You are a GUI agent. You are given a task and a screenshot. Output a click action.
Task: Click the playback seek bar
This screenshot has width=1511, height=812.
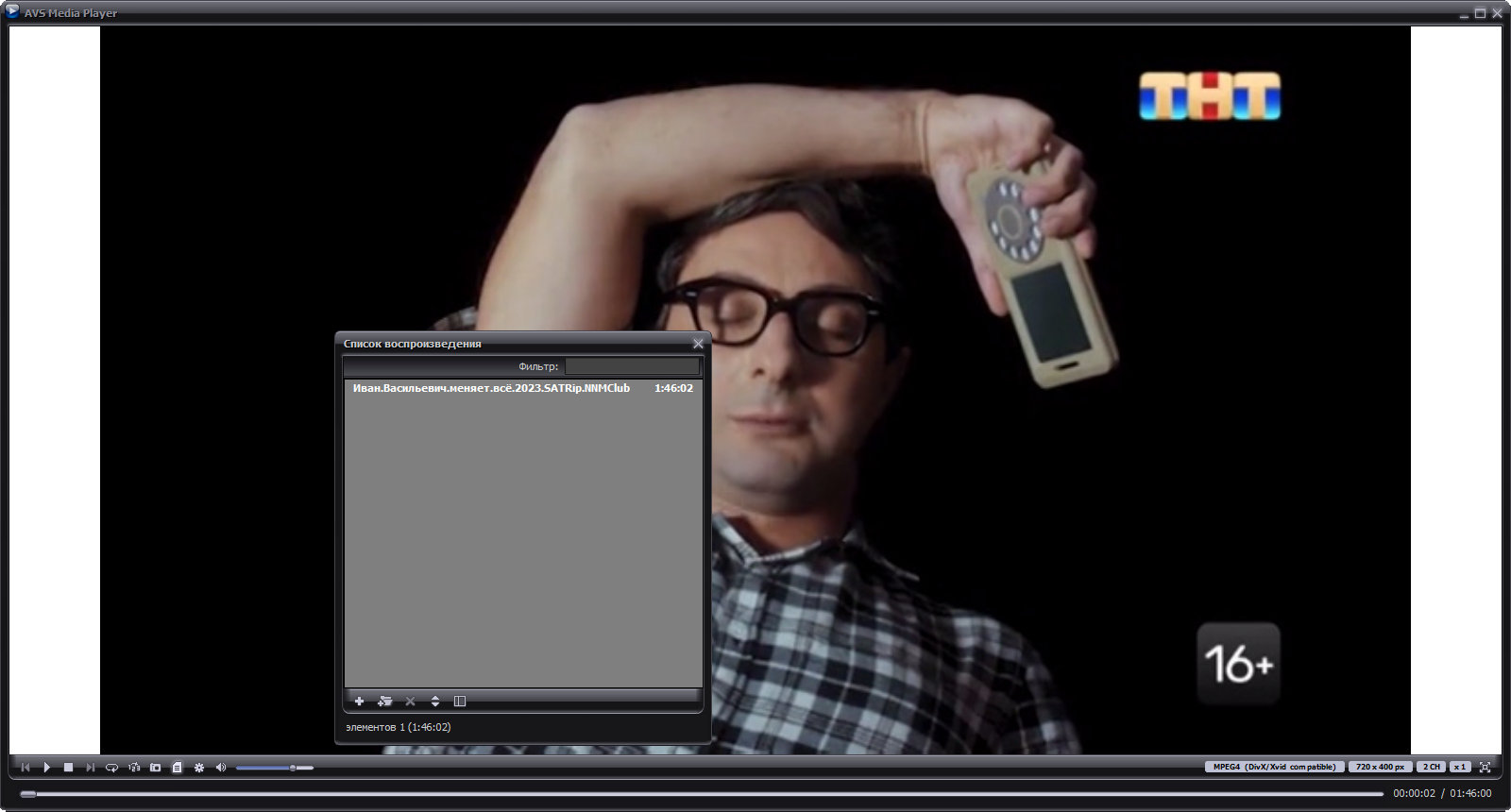pos(702,794)
